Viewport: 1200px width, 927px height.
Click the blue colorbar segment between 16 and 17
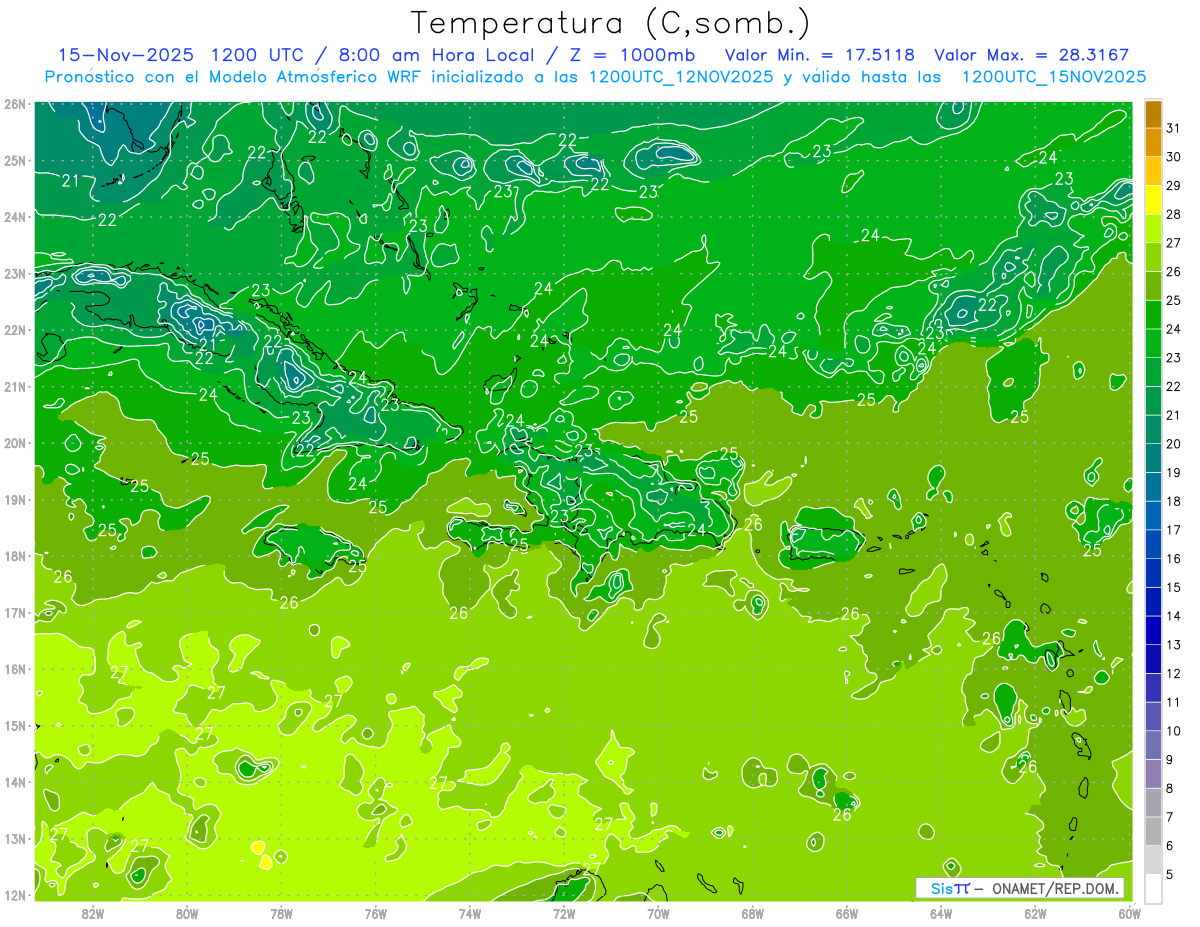1153,544
